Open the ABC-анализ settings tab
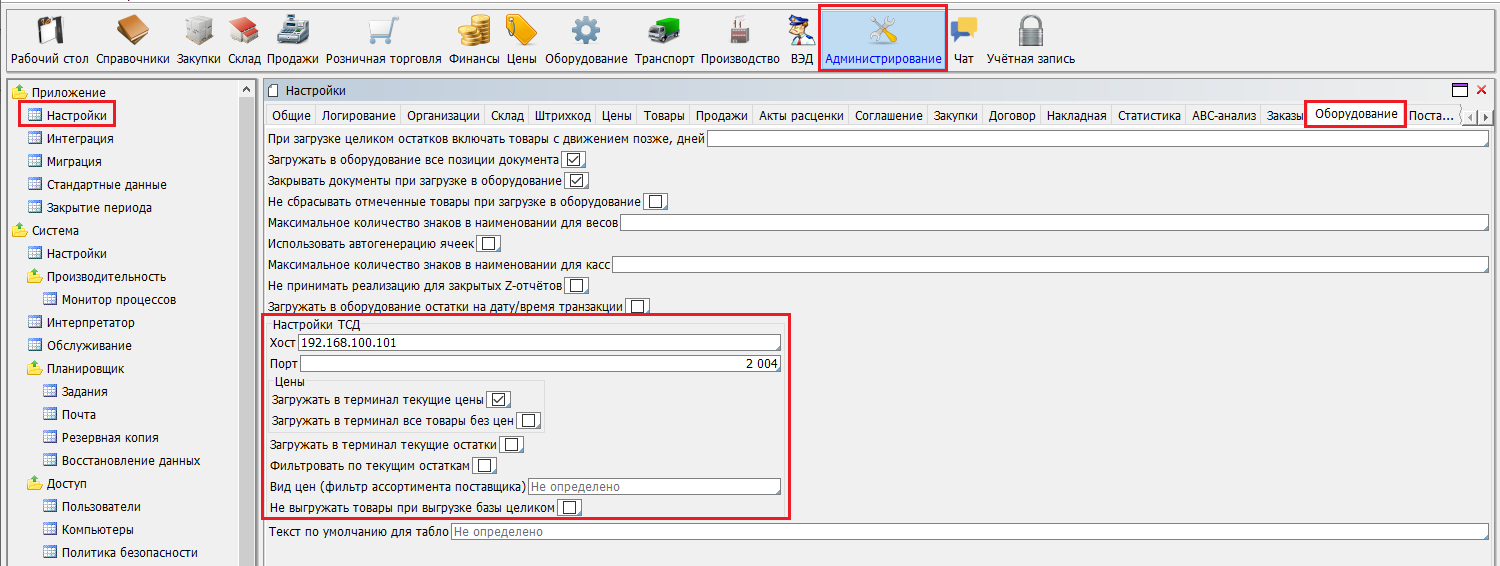The width and height of the screenshot is (1500, 566). 1223,116
